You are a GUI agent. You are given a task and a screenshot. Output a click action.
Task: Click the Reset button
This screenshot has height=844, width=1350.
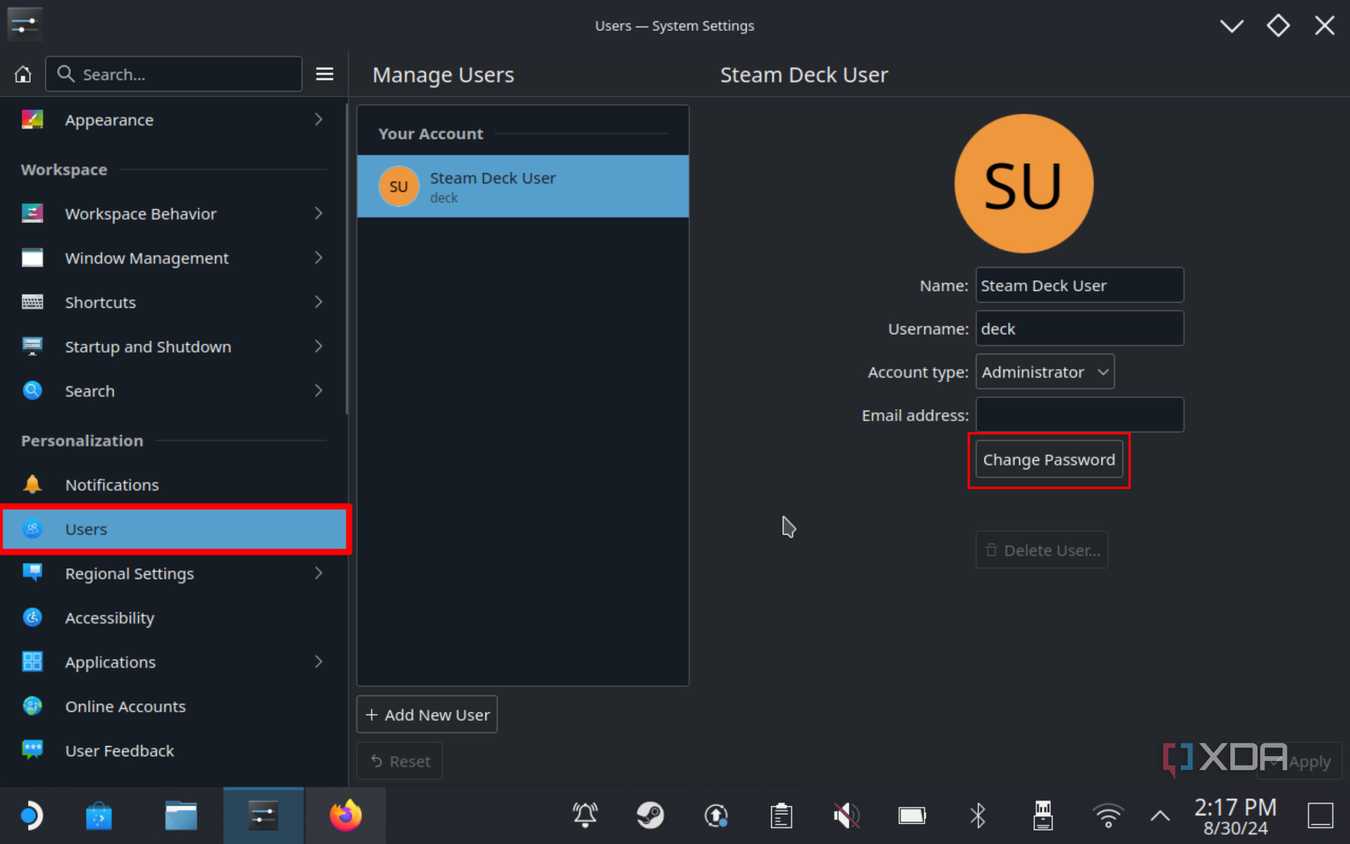(400, 761)
